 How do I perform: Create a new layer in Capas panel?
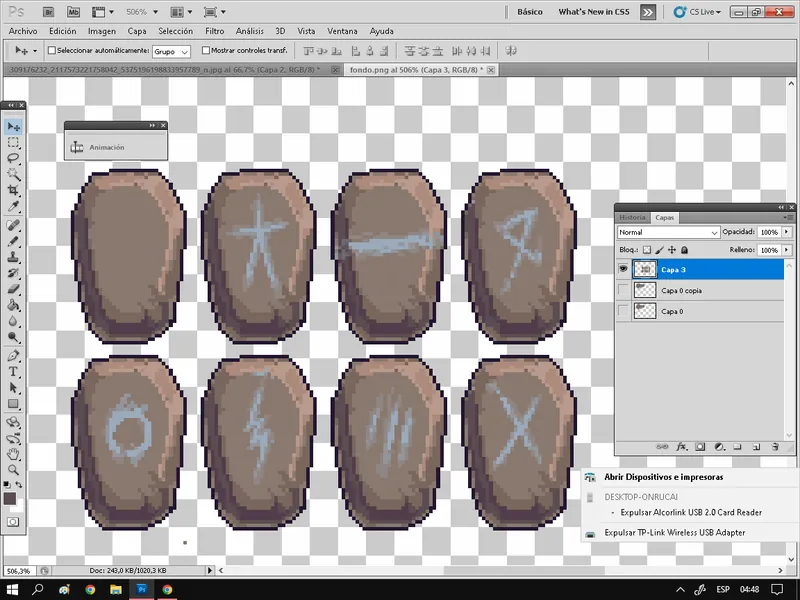[x=756, y=447]
